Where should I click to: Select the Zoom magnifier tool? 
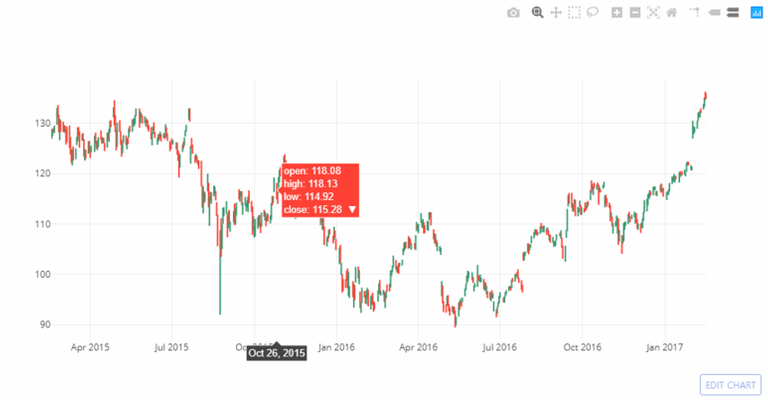(537, 13)
